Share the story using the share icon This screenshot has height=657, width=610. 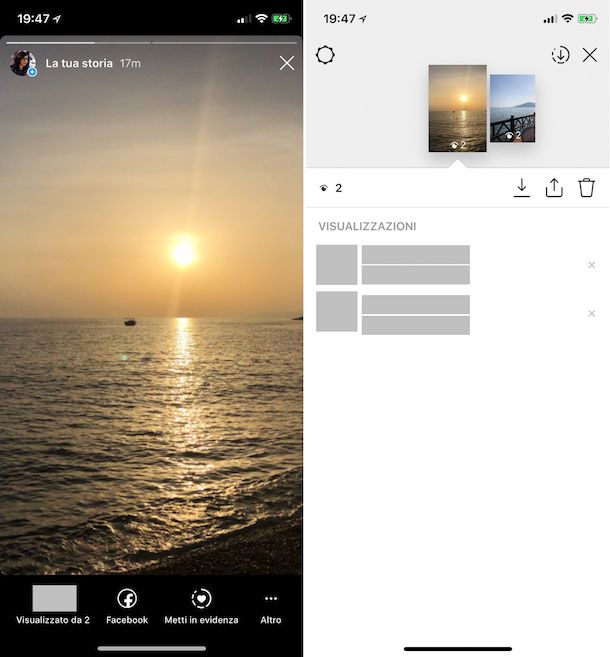pos(554,188)
